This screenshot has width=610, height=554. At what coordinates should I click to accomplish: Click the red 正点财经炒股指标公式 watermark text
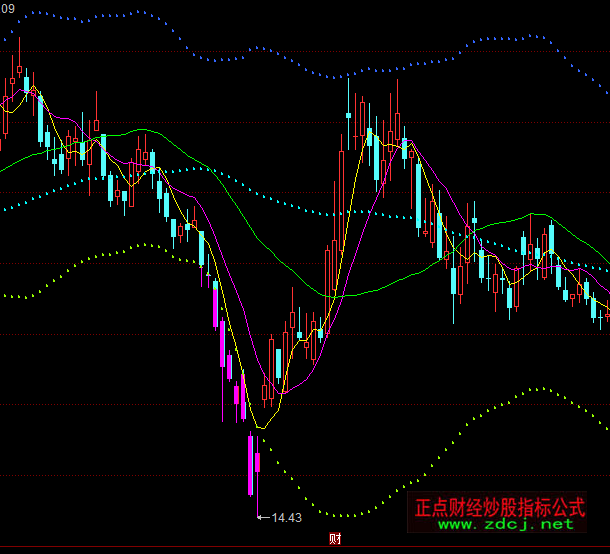tap(499, 506)
